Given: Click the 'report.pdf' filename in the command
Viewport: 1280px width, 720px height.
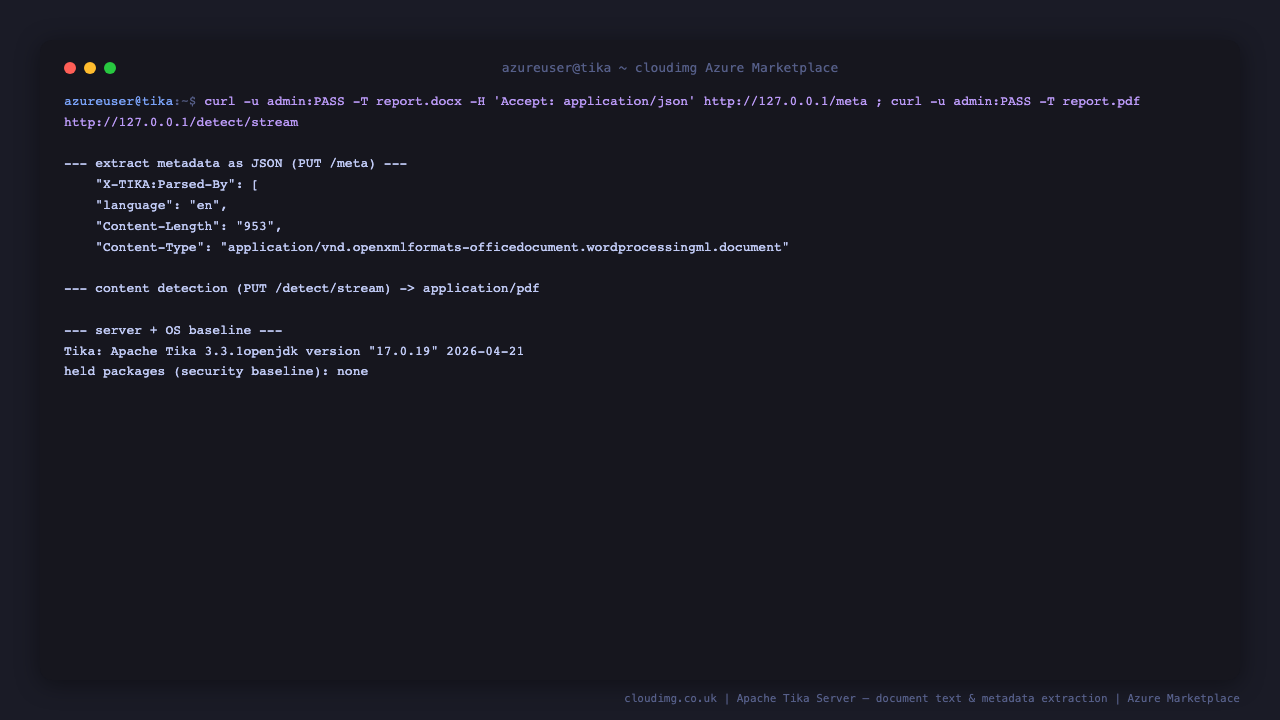Looking at the screenshot, I should click(x=1101, y=101).
